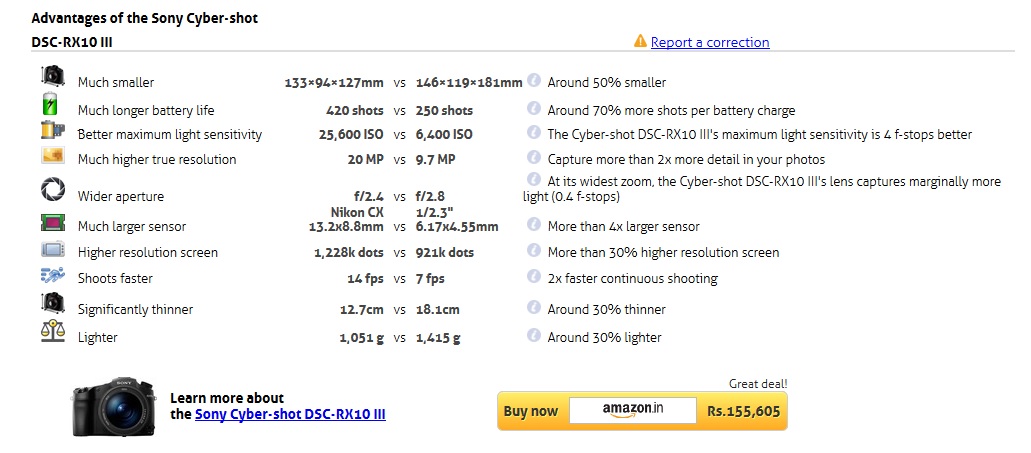Click the sensor chip icon

point(53,223)
